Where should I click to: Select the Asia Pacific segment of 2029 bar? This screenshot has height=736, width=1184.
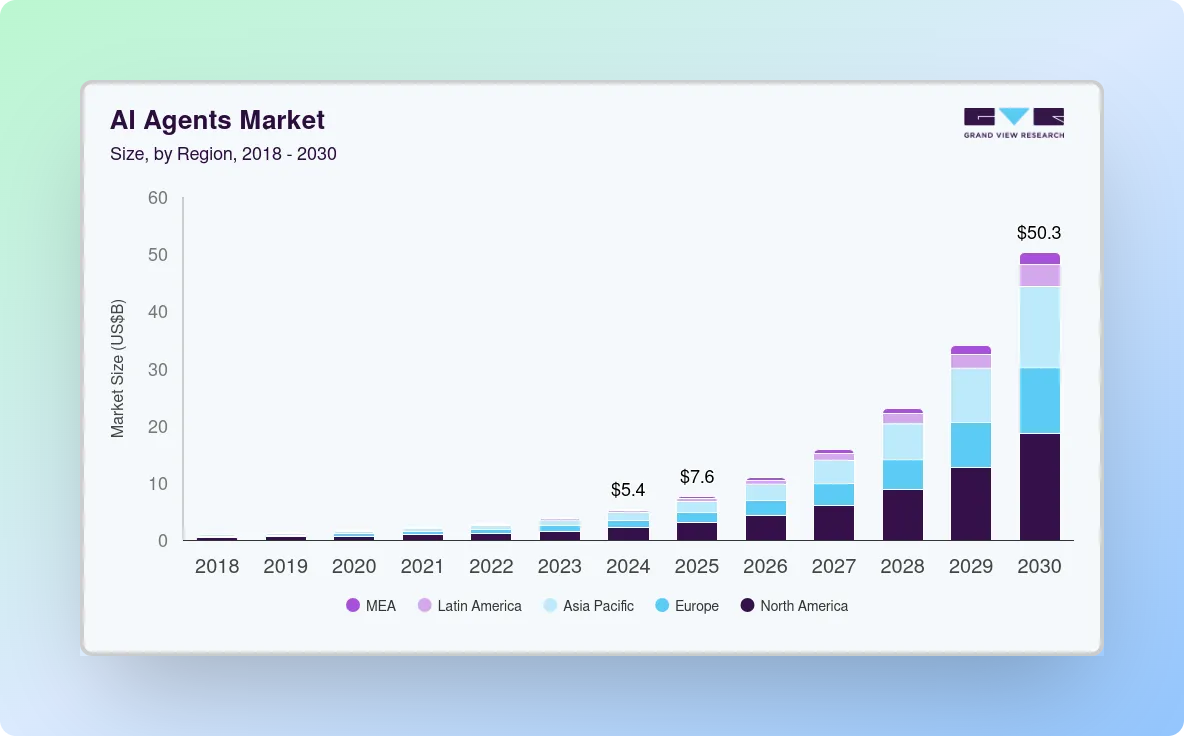(x=971, y=396)
